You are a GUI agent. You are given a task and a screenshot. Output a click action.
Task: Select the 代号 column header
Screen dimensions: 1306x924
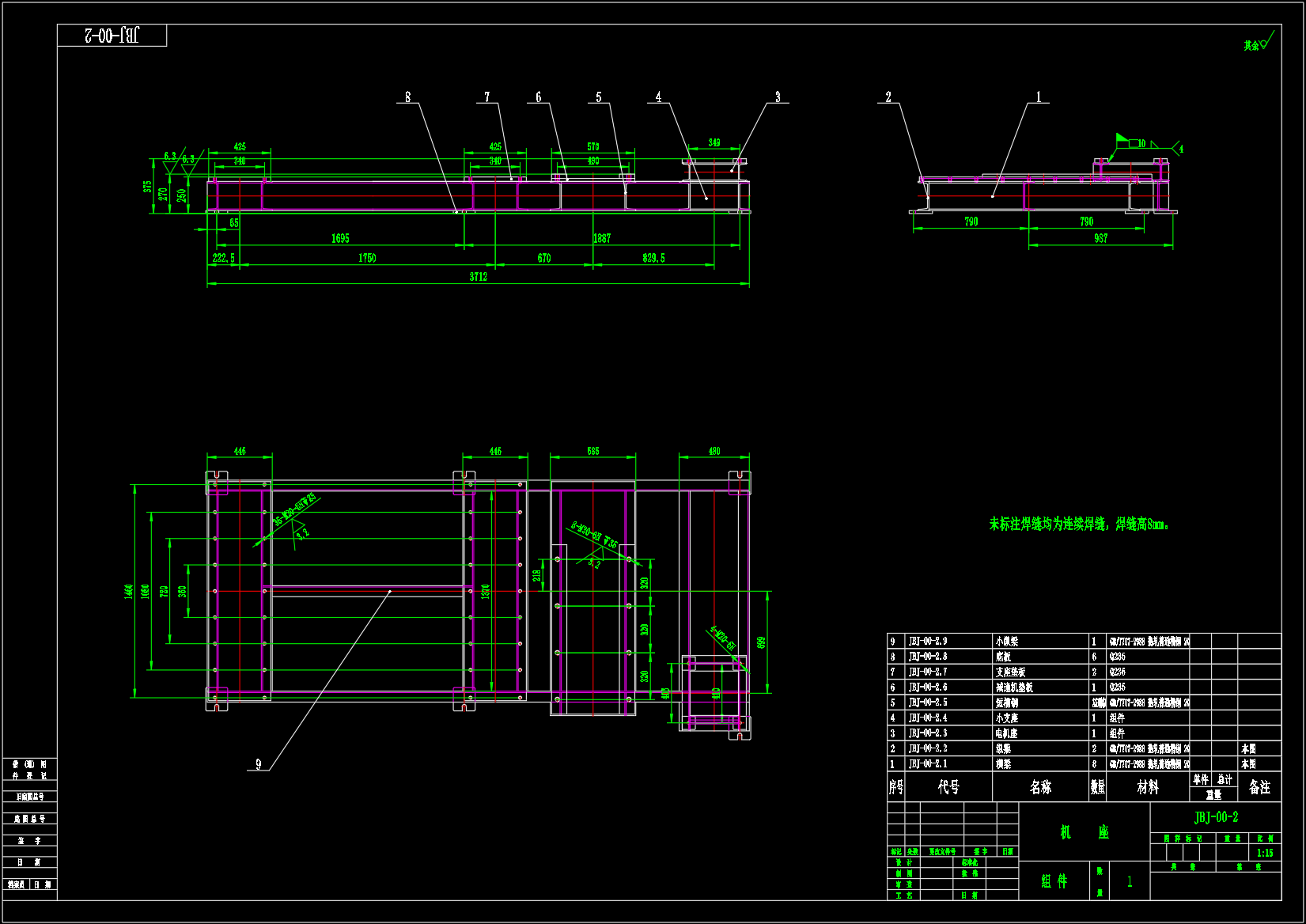[948, 787]
